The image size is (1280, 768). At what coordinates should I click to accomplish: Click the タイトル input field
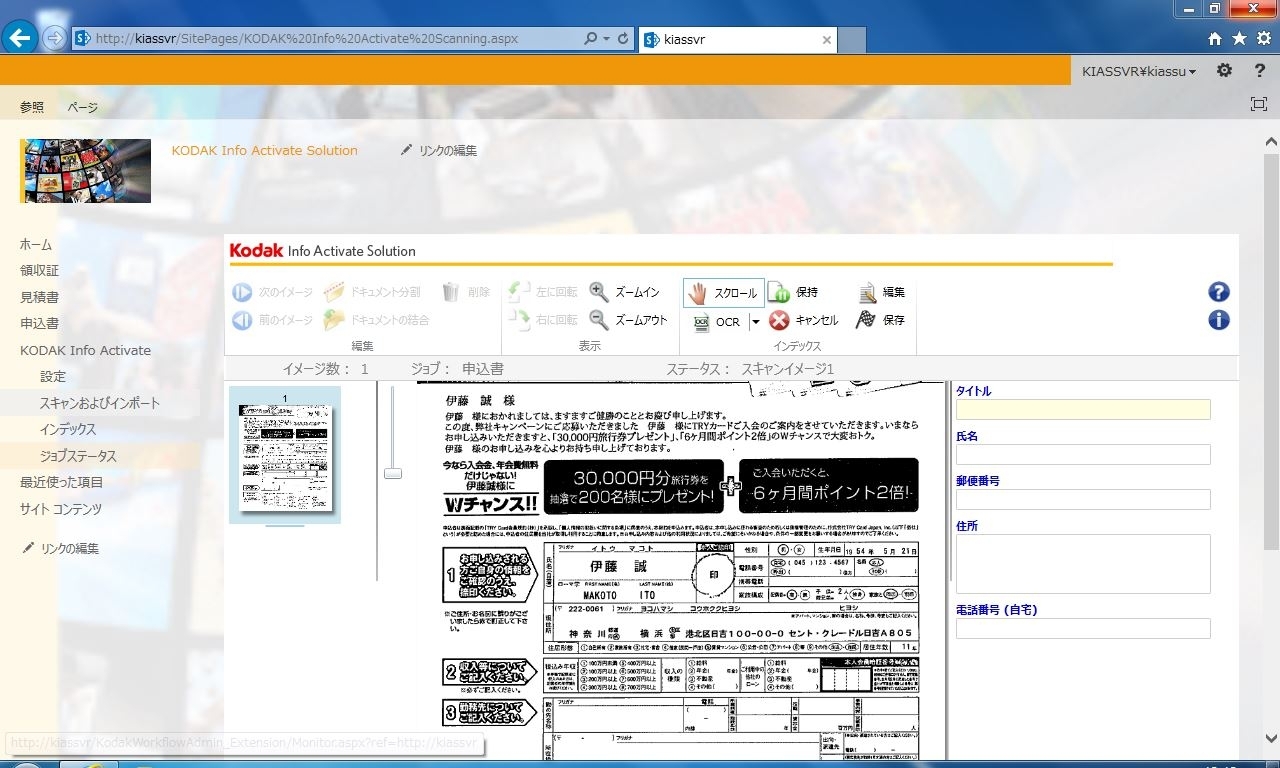[1083, 409]
